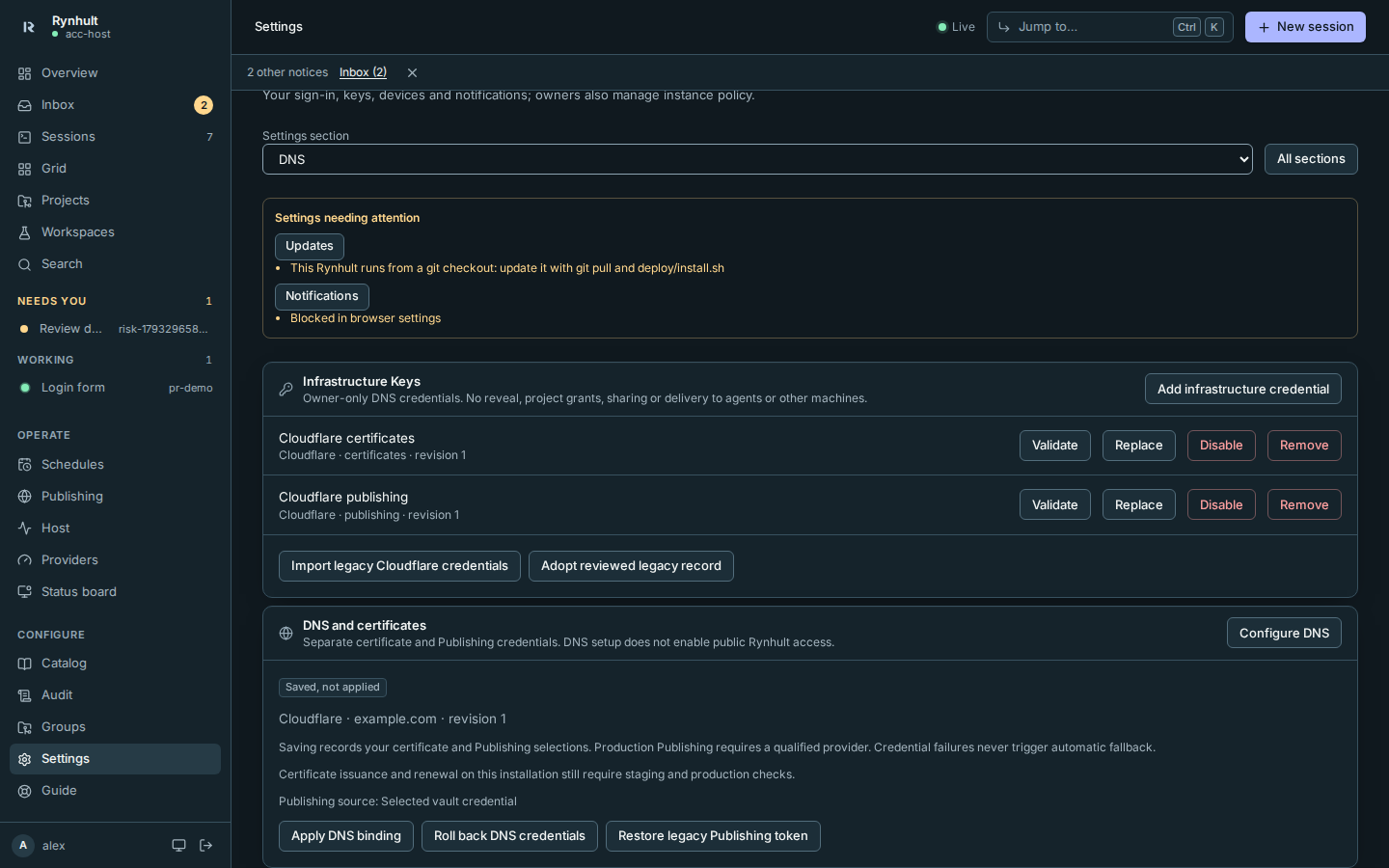Disable Cloudflare certificates credential
This screenshot has height=868, width=1389.
1221,446
